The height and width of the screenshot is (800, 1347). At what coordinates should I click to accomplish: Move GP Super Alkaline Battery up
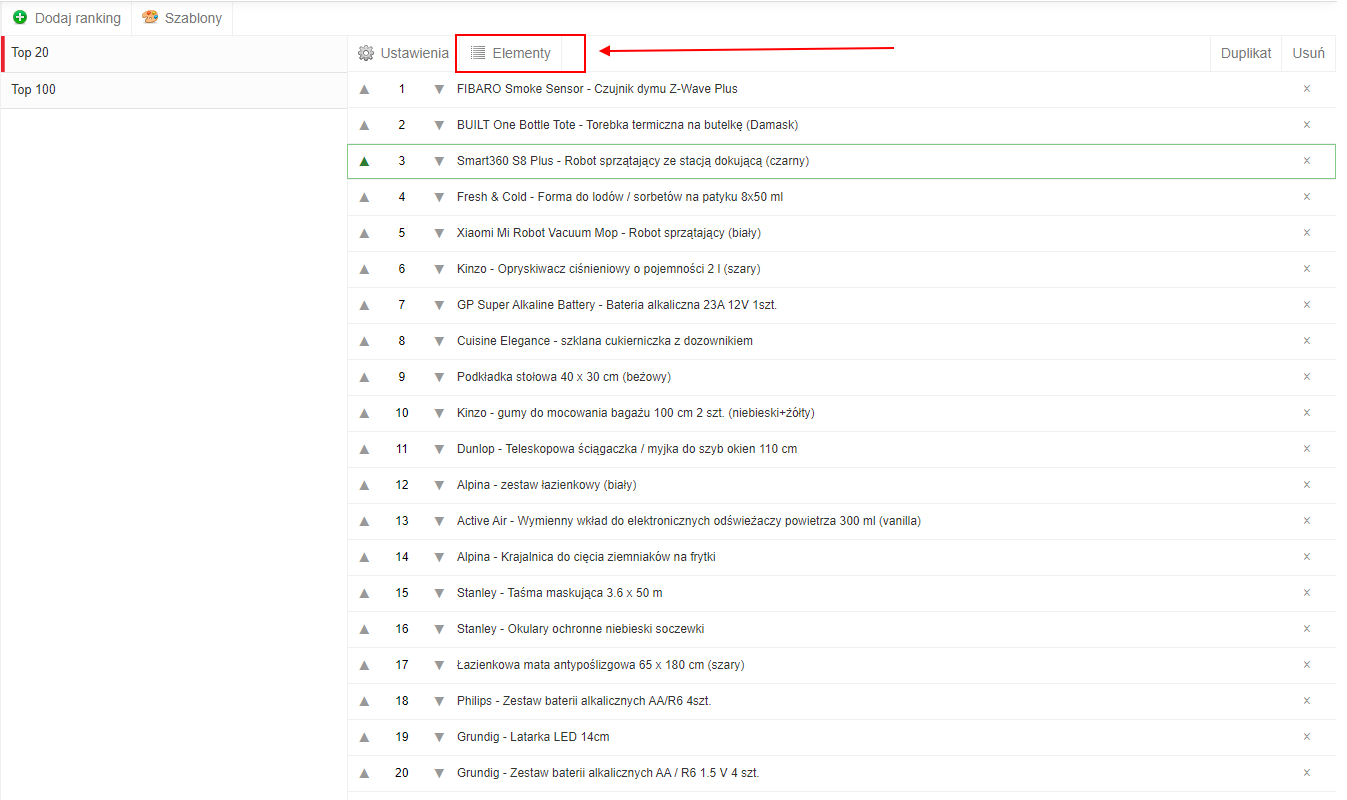tap(364, 305)
